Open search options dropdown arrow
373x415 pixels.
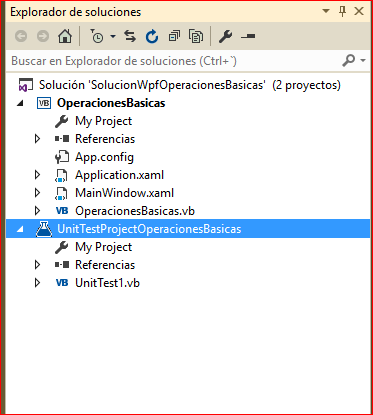[x=363, y=60]
